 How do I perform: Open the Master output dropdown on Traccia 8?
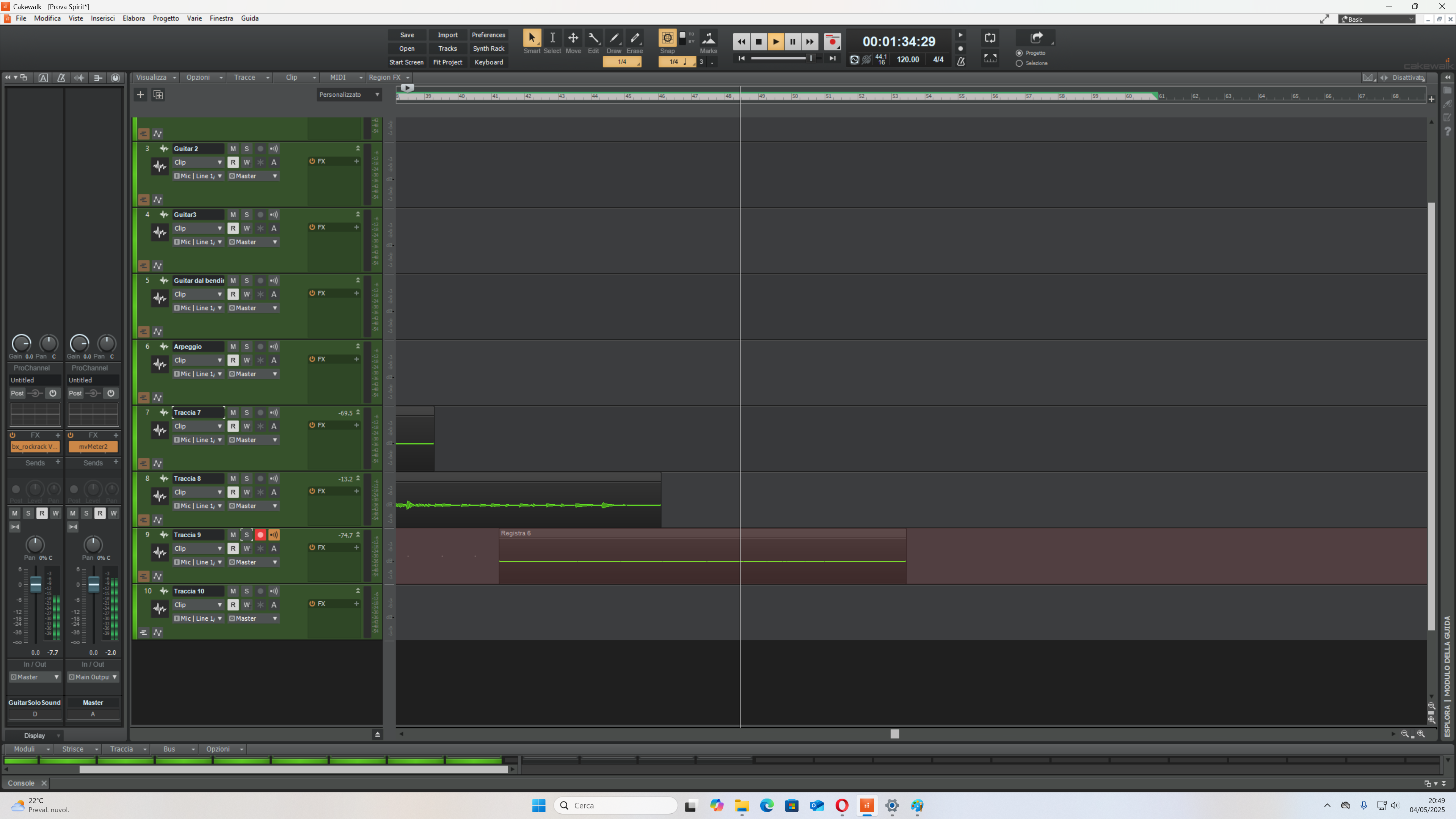pyautogui.click(x=253, y=506)
